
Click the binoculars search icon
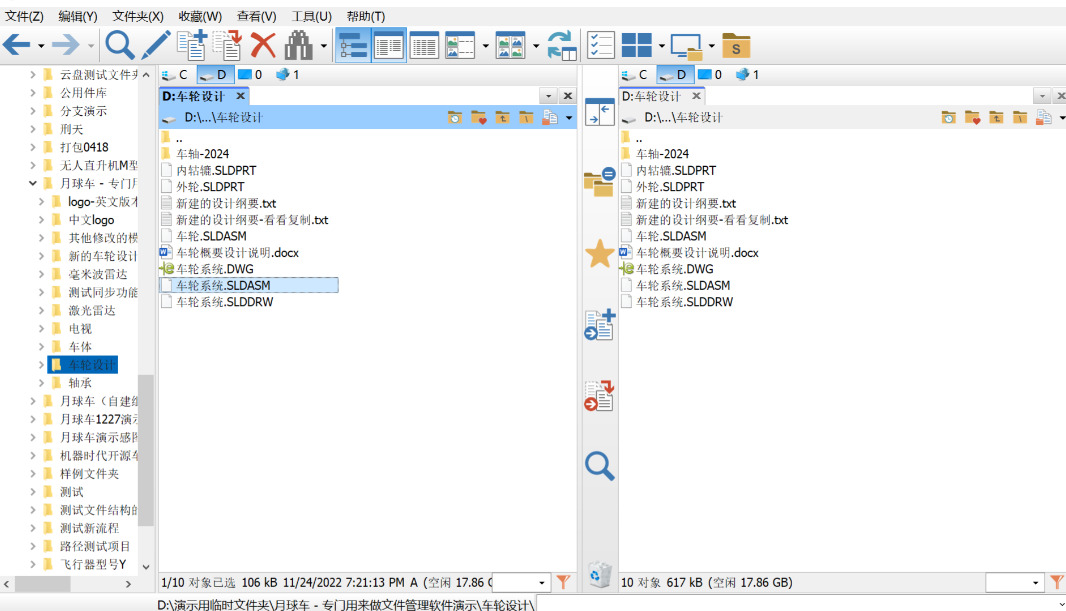point(298,46)
